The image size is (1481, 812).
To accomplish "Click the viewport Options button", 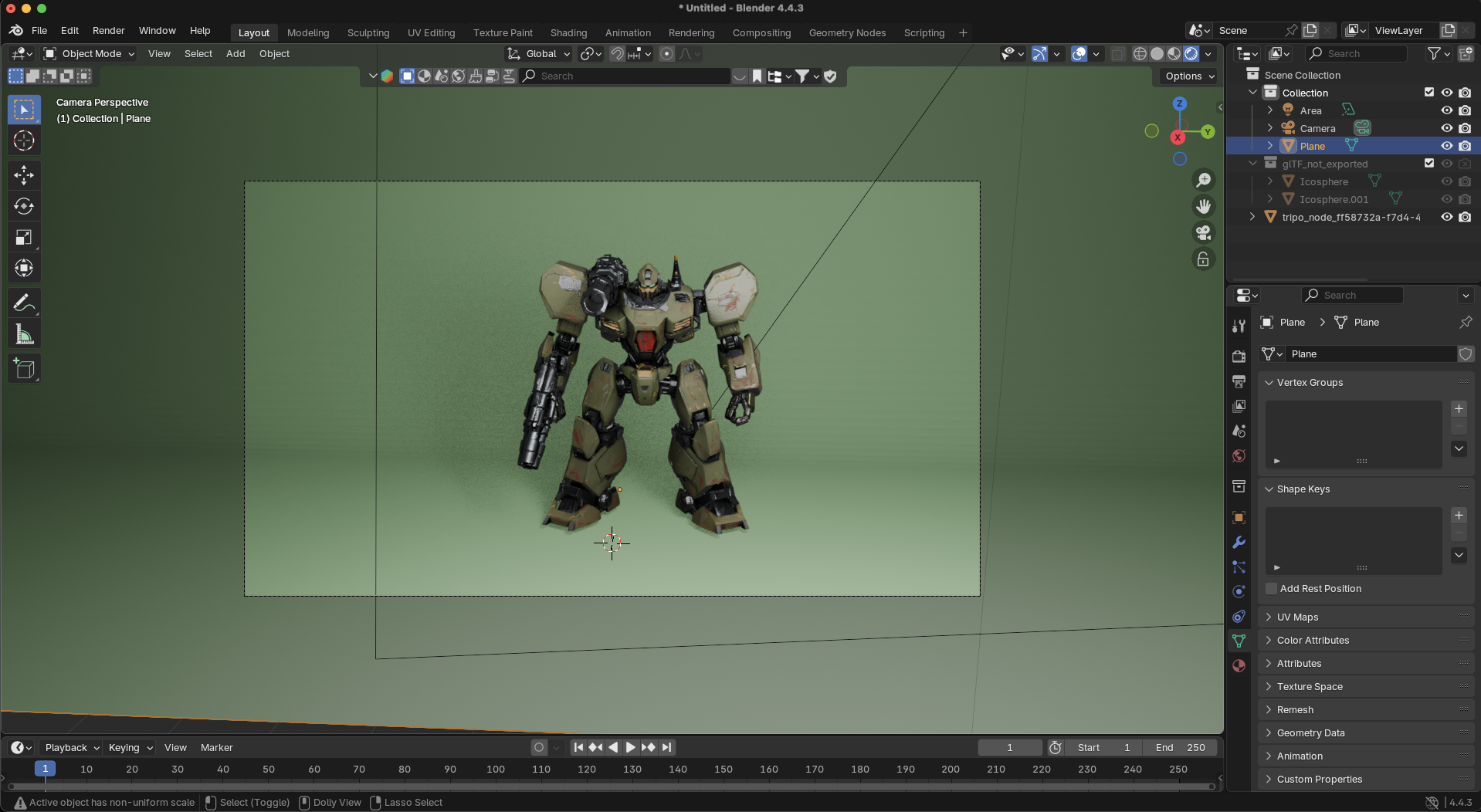I will 1189,76.
